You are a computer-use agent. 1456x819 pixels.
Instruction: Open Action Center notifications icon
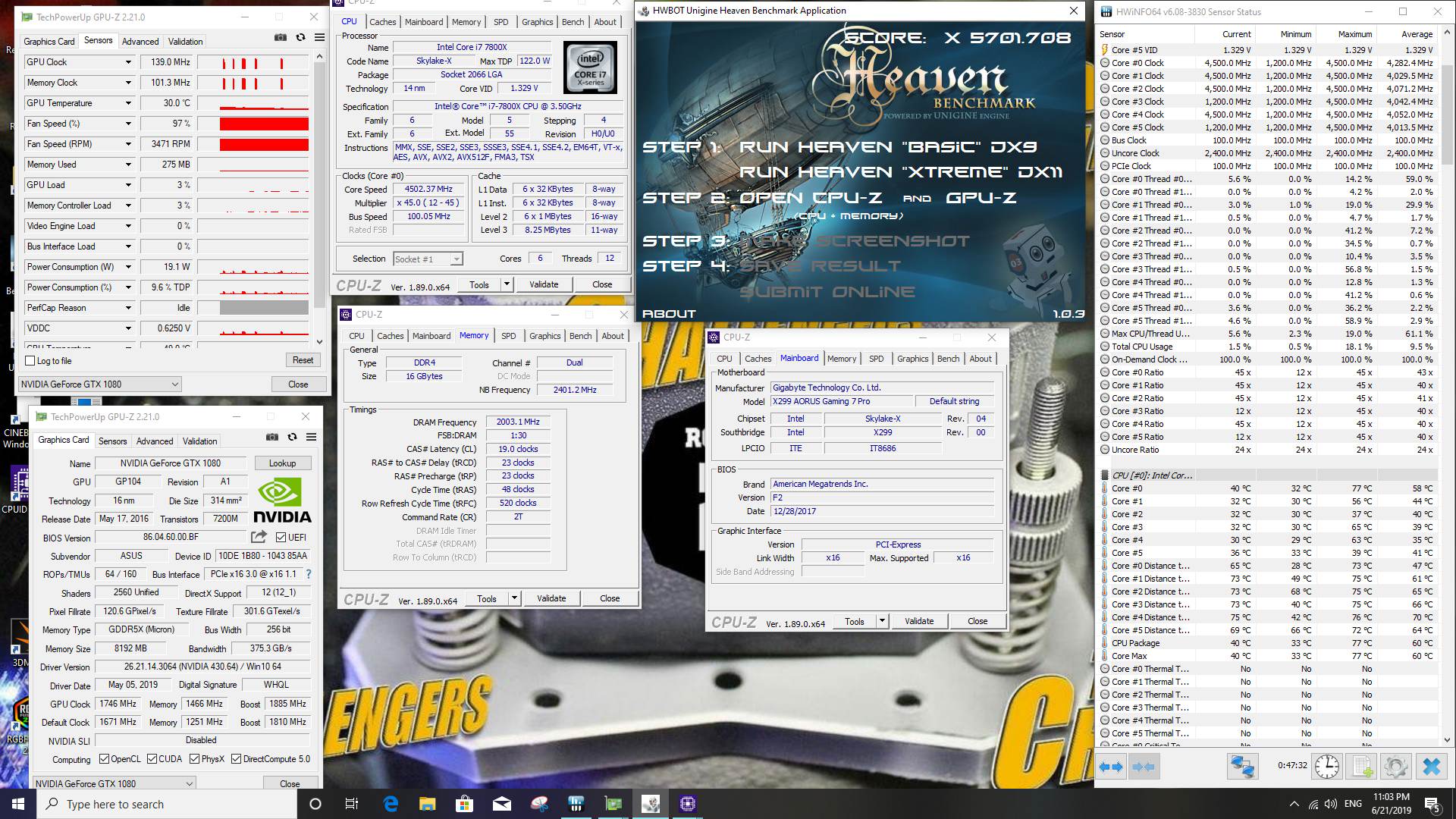(x=1432, y=804)
